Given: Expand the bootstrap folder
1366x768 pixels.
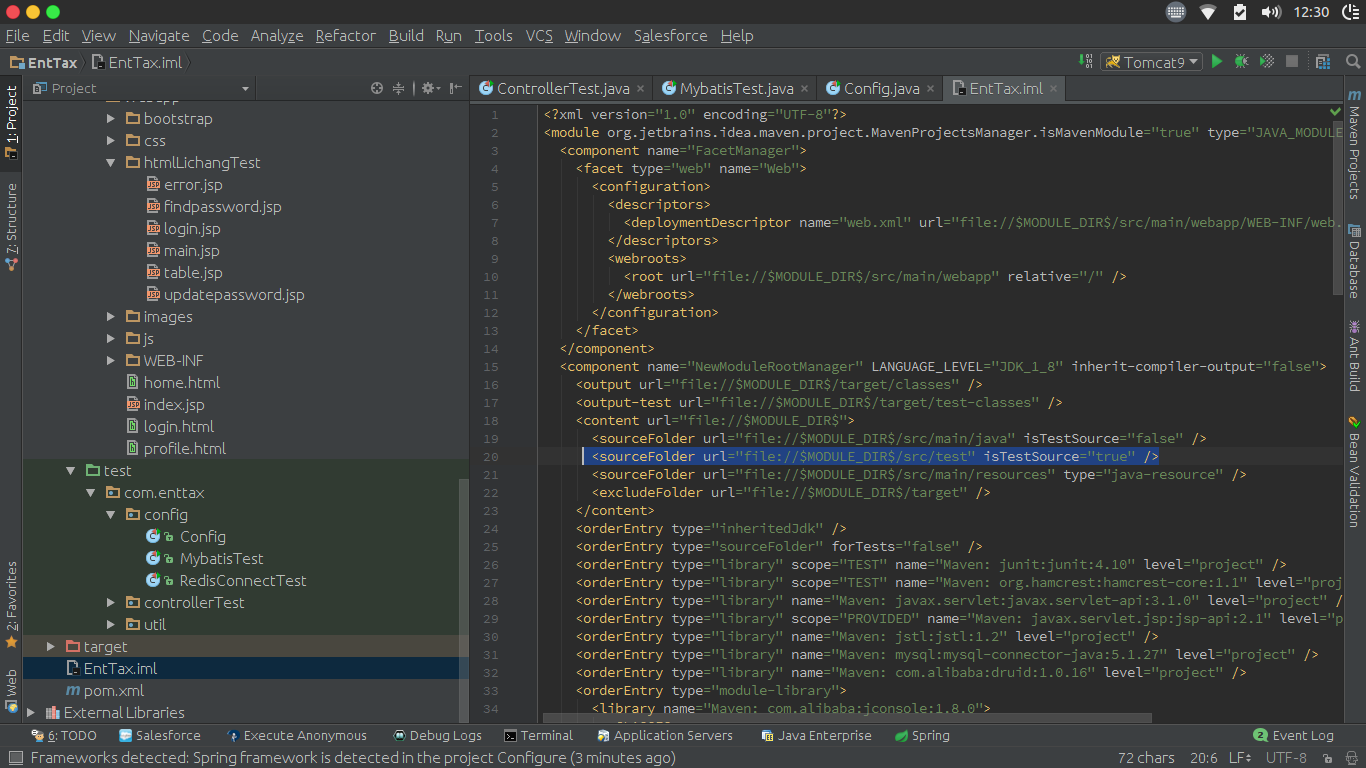Looking at the screenshot, I should tap(112, 118).
